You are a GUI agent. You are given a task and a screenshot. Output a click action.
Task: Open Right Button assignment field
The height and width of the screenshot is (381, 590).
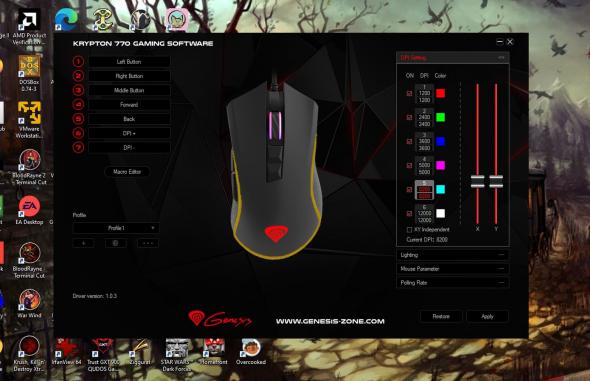click(129, 76)
